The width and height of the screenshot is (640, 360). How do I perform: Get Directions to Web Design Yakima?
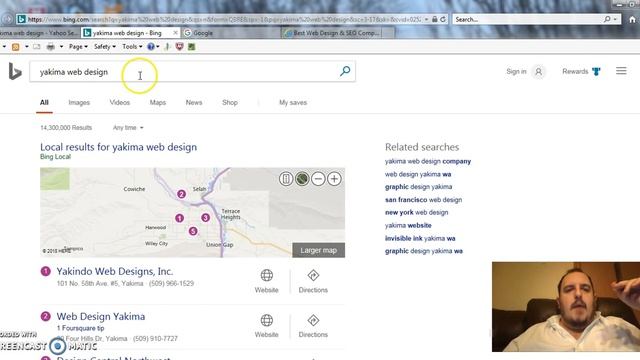click(313, 326)
